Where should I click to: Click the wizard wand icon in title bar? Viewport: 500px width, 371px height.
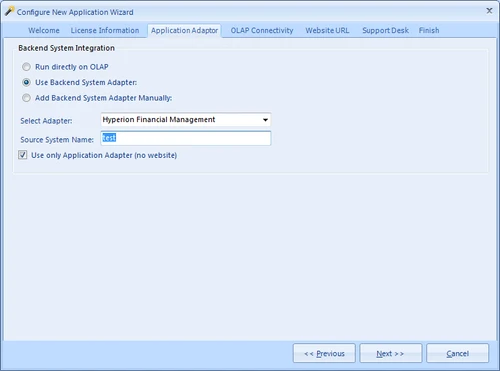pyautogui.click(x=10, y=11)
